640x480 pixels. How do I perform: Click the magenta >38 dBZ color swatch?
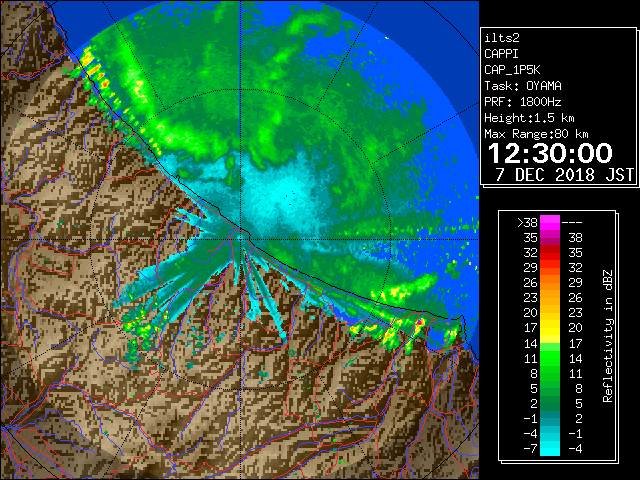550,222
